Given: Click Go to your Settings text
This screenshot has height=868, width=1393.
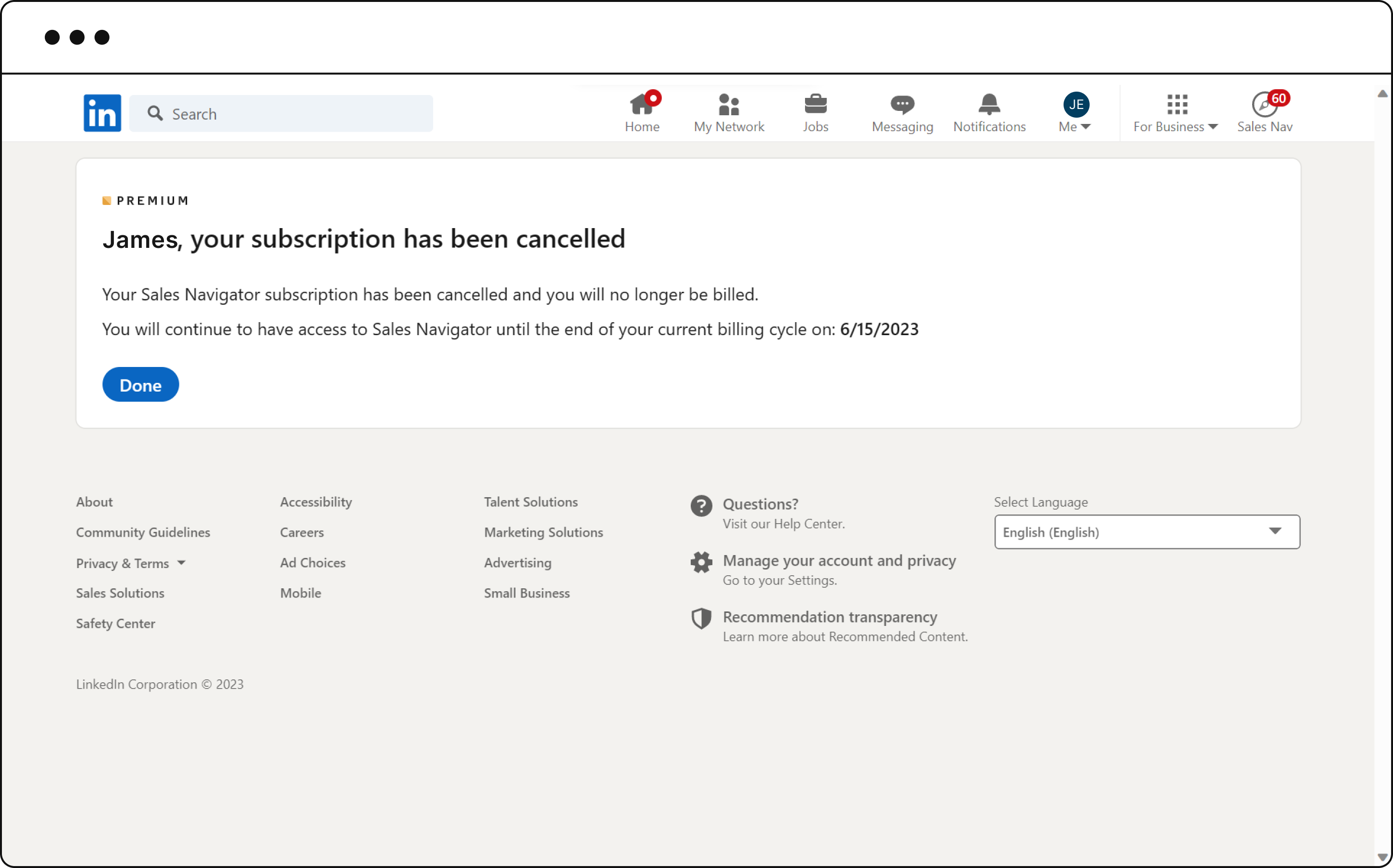Looking at the screenshot, I should (780, 580).
